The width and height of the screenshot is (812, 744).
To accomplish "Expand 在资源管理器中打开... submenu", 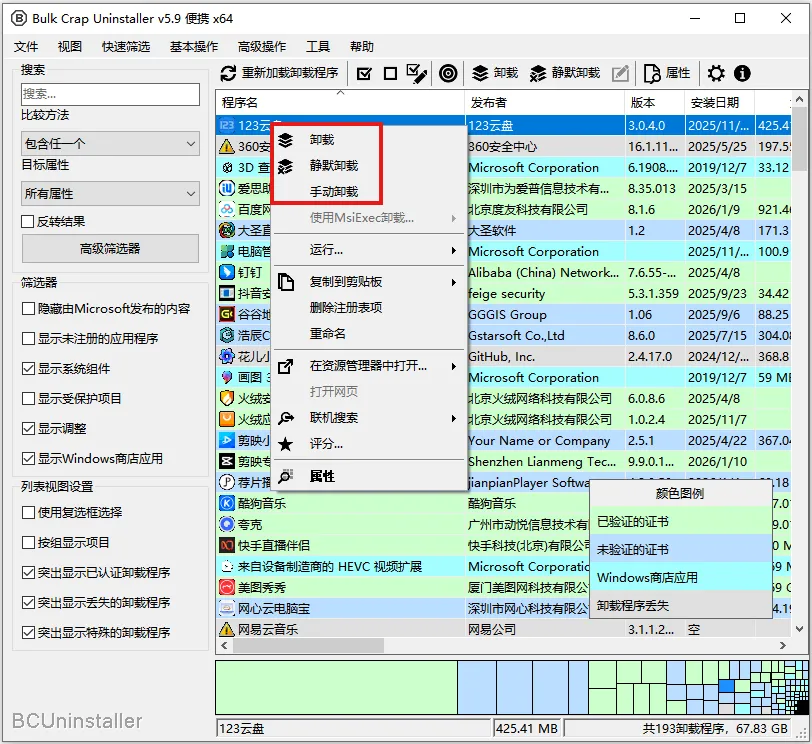I will tap(368, 366).
